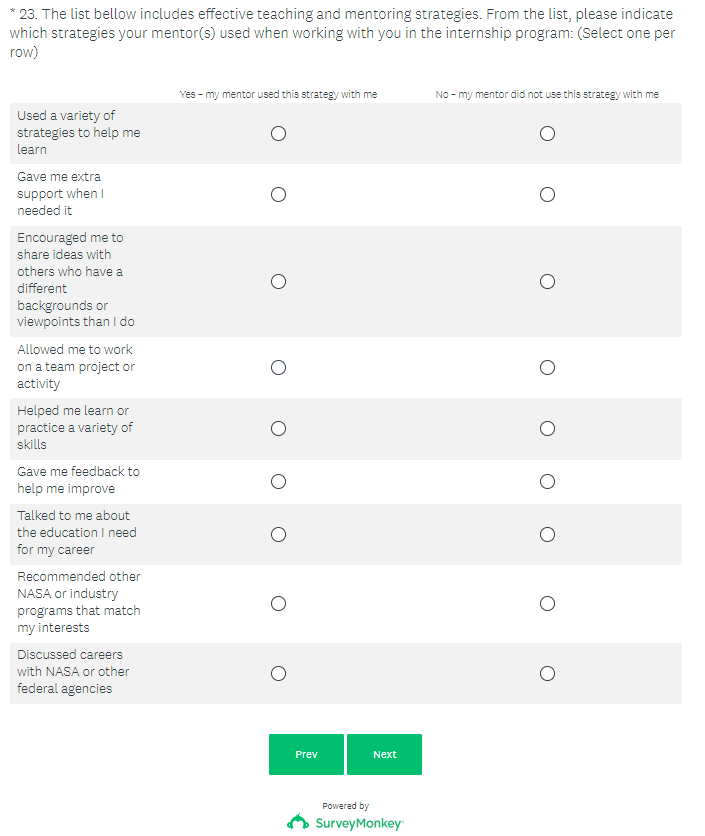The image size is (705, 836).
Task: Mark No for 'Recommended other NASA programs'
Action: (x=547, y=603)
